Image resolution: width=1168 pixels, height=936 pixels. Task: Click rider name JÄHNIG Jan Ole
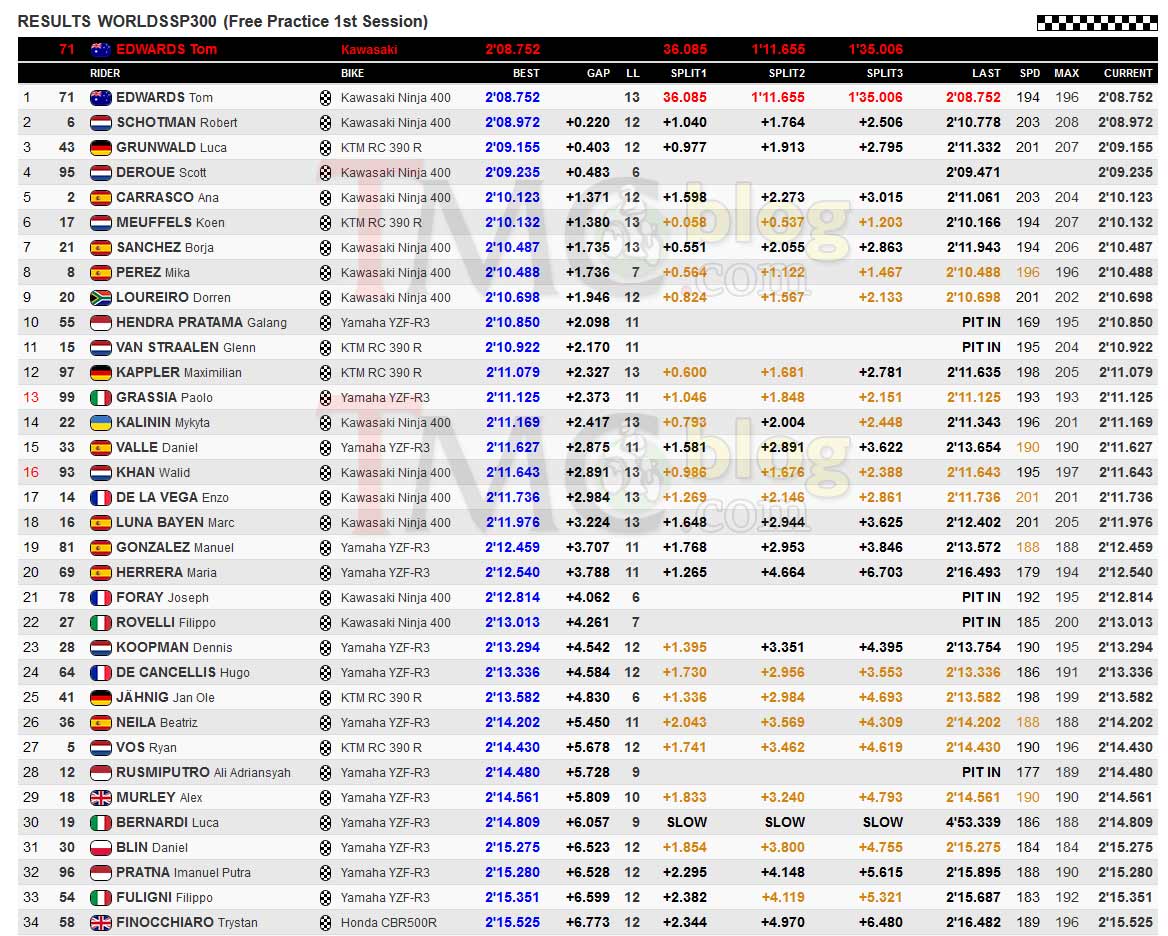[x=165, y=698]
